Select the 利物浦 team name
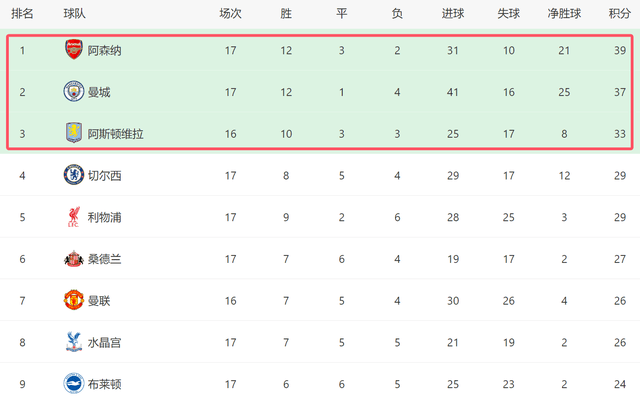 pos(104,217)
